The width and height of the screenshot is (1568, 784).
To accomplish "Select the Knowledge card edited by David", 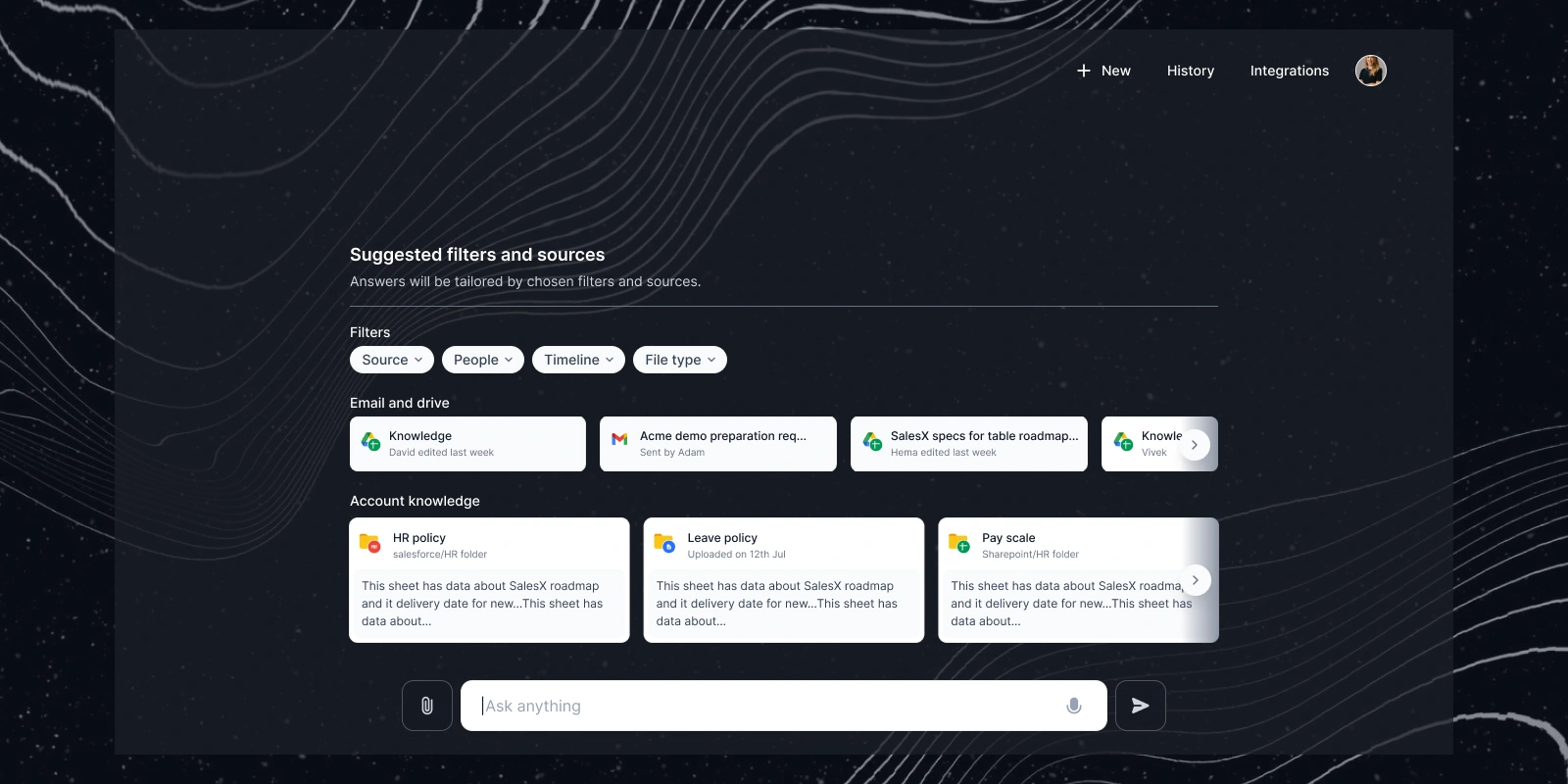I will (468, 444).
